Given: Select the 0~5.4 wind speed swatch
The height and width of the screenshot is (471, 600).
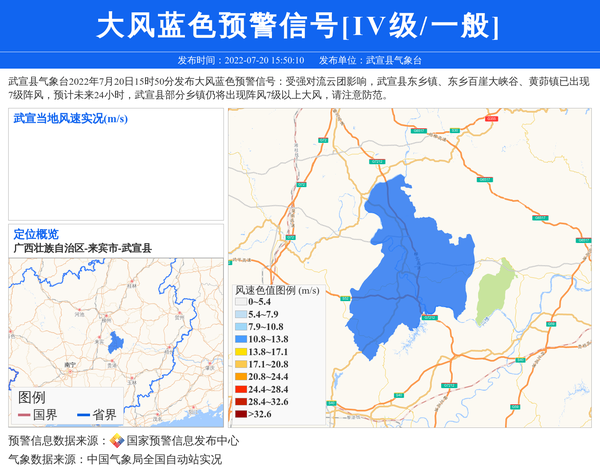Looking at the screenshot, I should coord(240,301).
